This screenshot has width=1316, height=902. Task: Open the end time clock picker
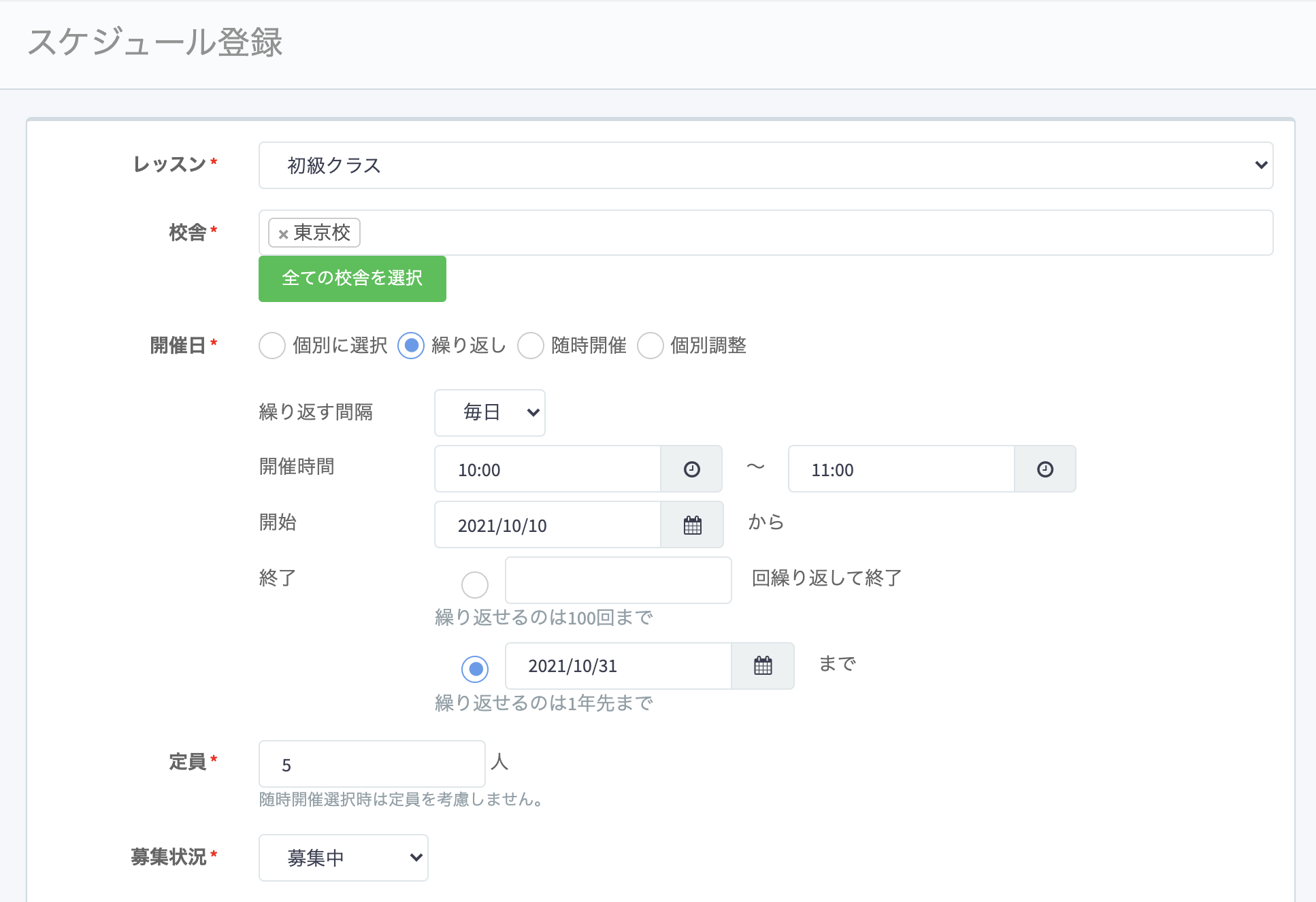(1045, 469)
